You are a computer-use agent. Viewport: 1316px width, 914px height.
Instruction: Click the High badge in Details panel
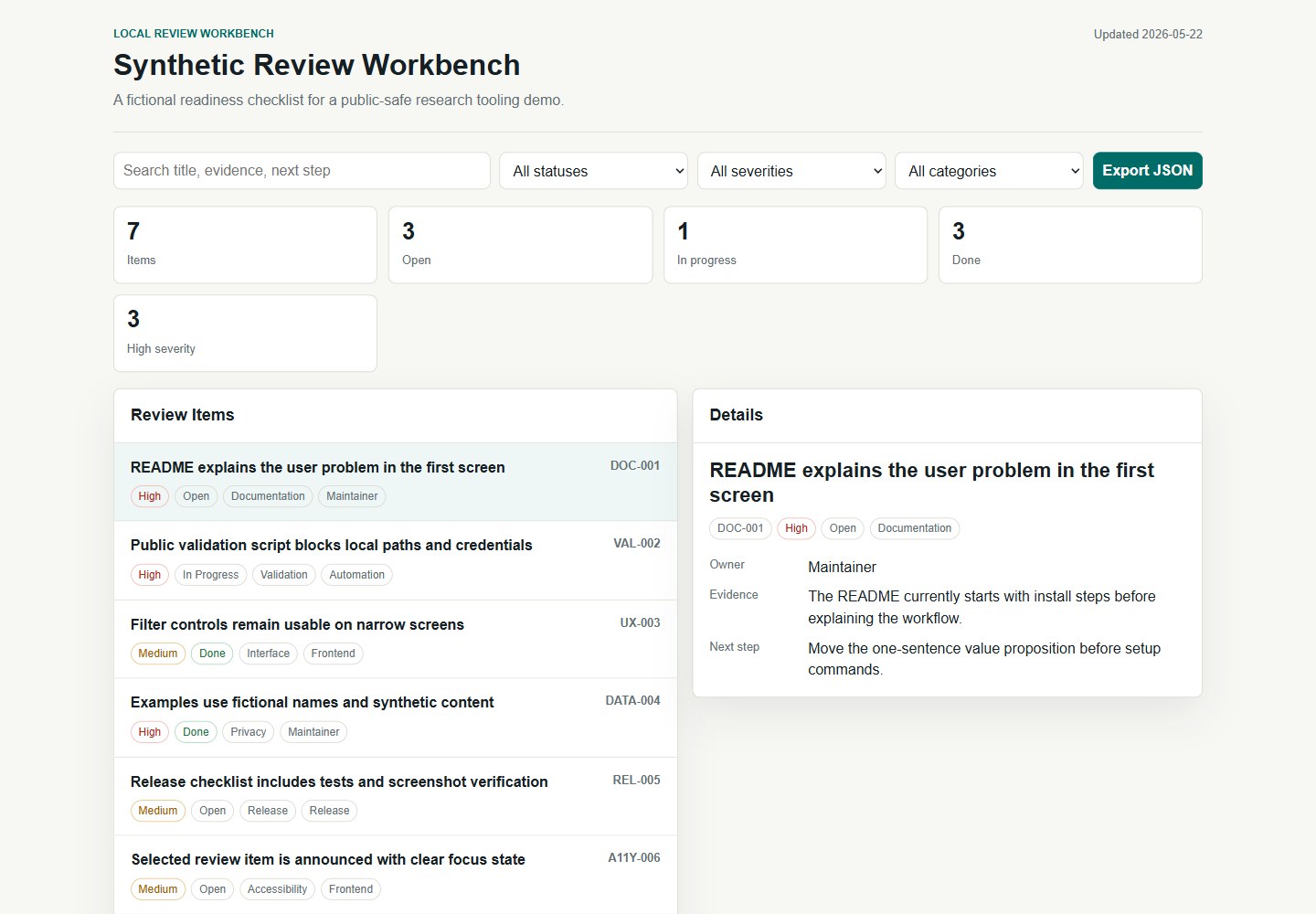(797, 528)
